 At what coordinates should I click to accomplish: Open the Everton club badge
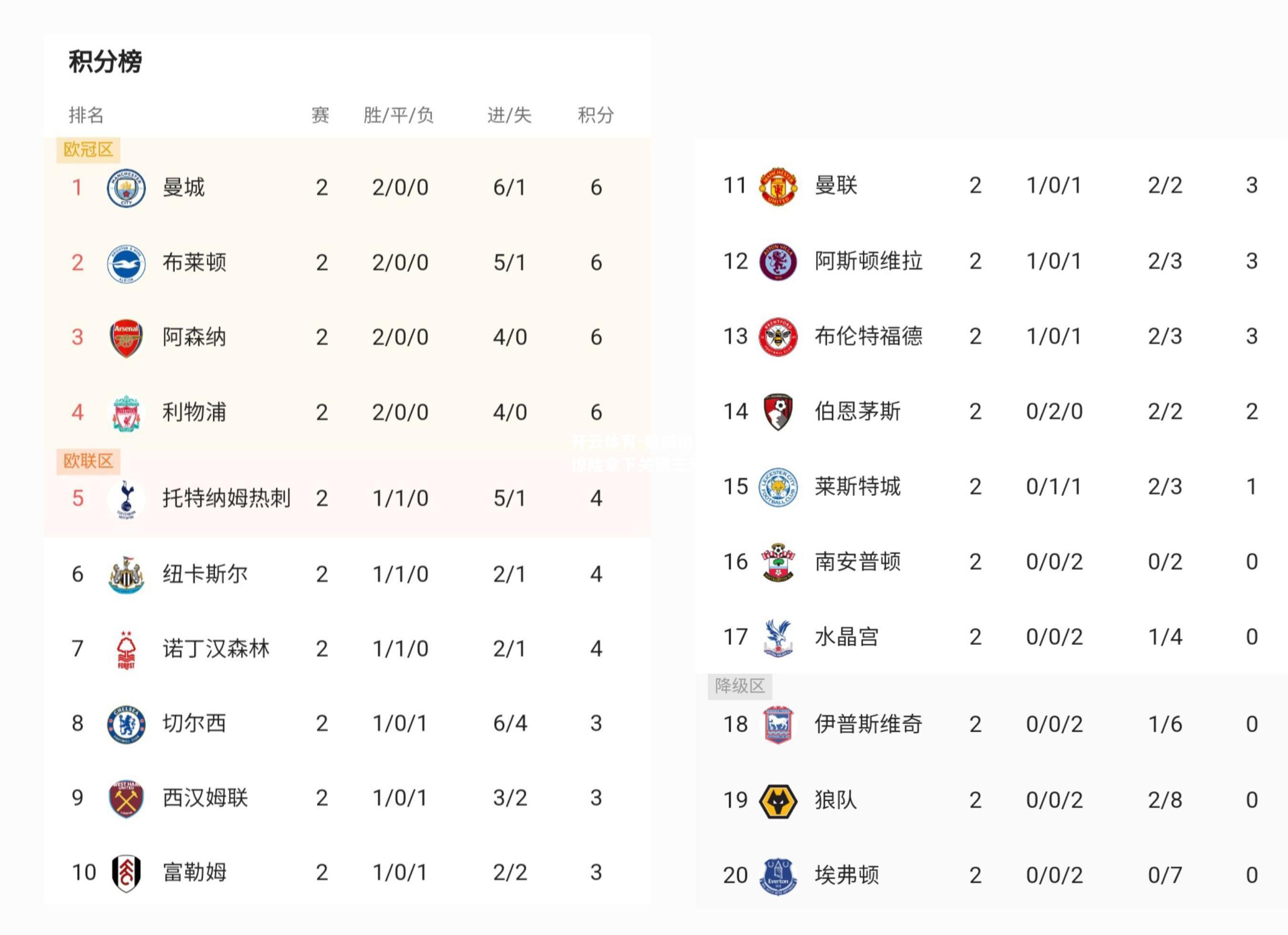(x=778, y=876)
